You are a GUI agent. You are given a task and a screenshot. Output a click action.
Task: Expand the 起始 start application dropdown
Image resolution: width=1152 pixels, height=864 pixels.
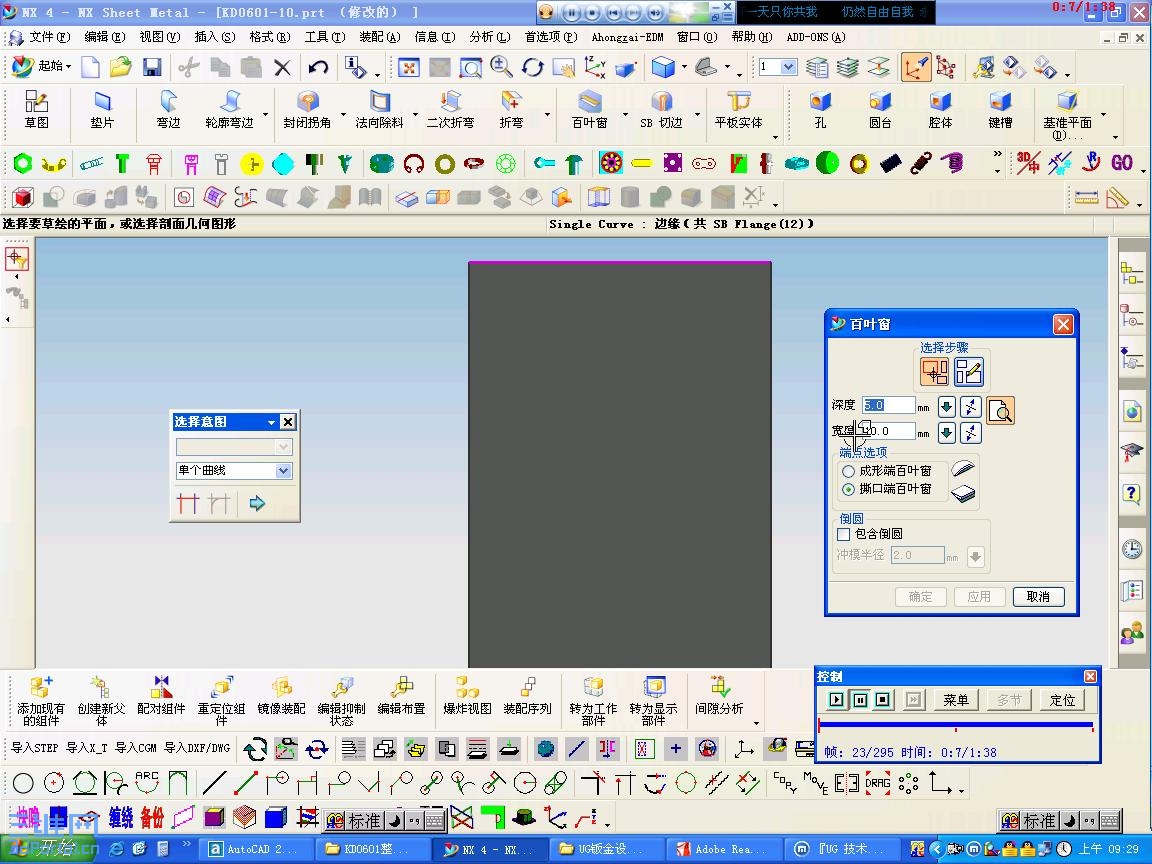pyautogui.click(x=68, y=67)
